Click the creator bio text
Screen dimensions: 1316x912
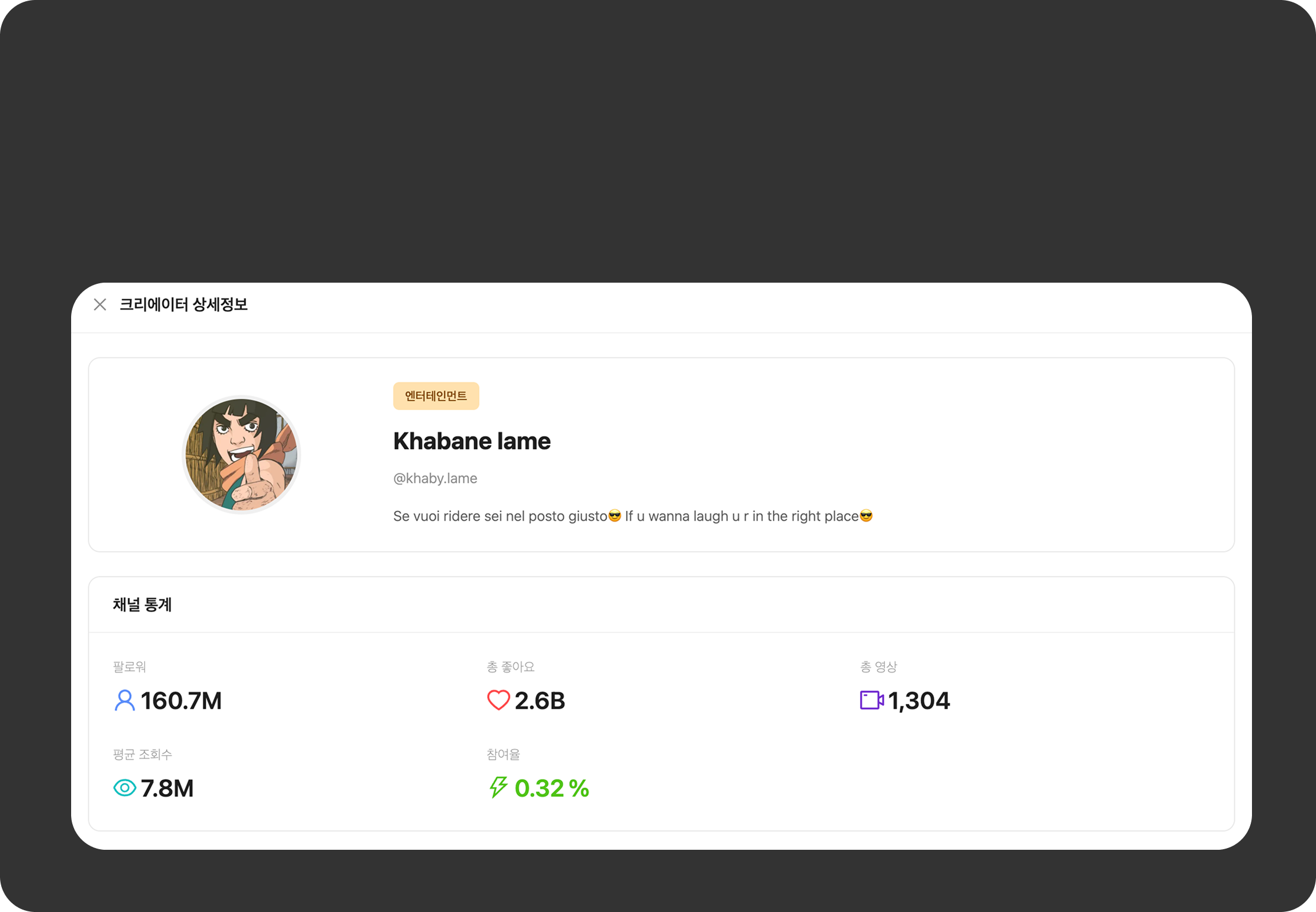[633, 516]
